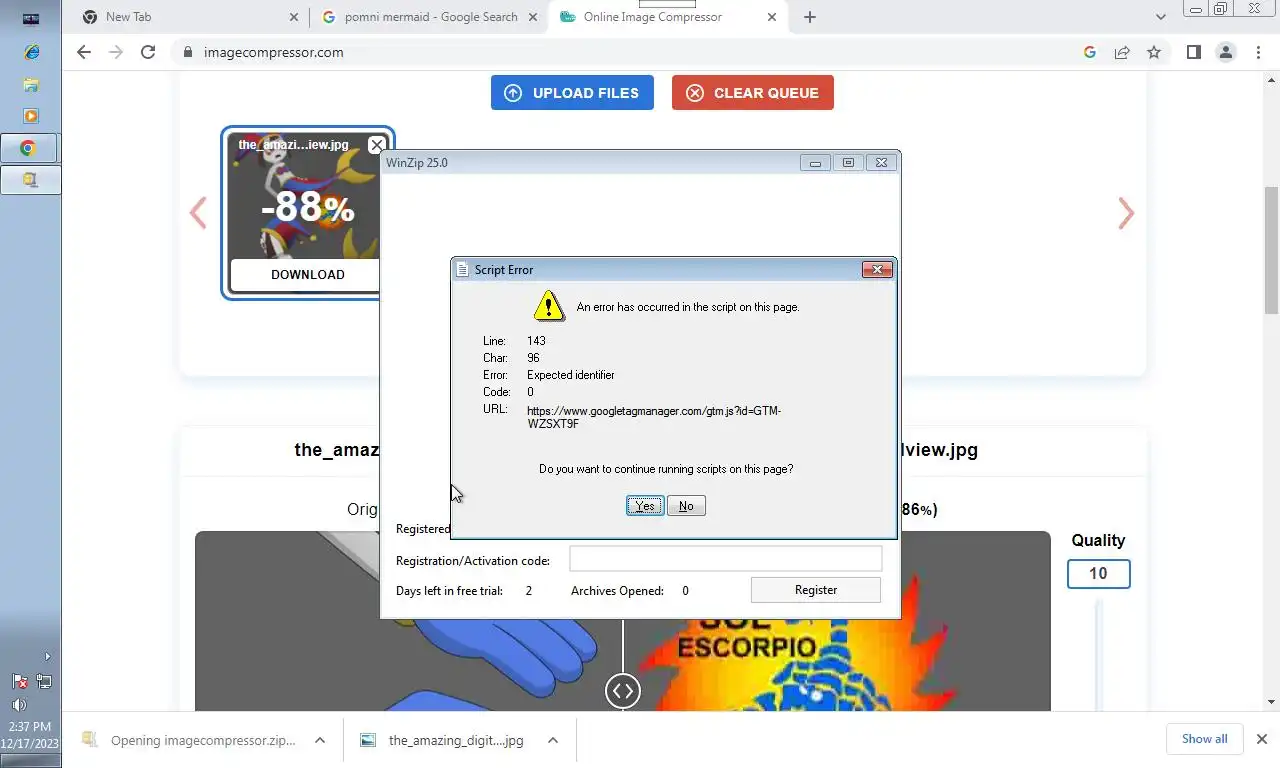The height and width of the screenshot is (768, 1280).
Task: Close the WinZip 25.0 window
Action: (x=881, y=163)
